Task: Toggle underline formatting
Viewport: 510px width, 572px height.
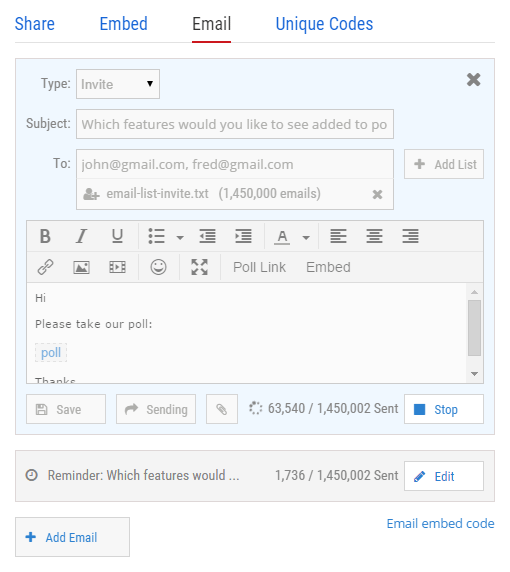Action: (117, 236)
